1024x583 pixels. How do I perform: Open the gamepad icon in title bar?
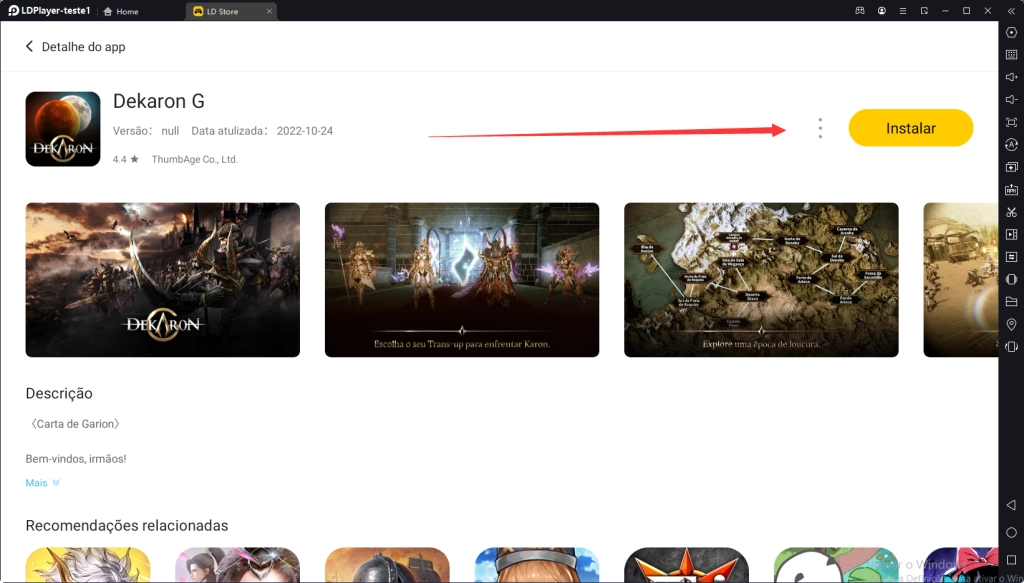[x=859, y=11]
